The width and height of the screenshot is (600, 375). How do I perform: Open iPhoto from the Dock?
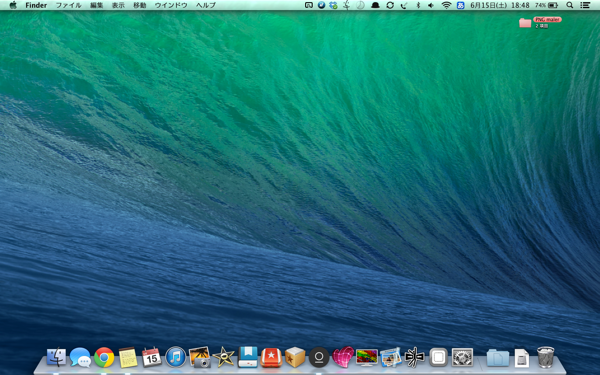tap(199, 357)
